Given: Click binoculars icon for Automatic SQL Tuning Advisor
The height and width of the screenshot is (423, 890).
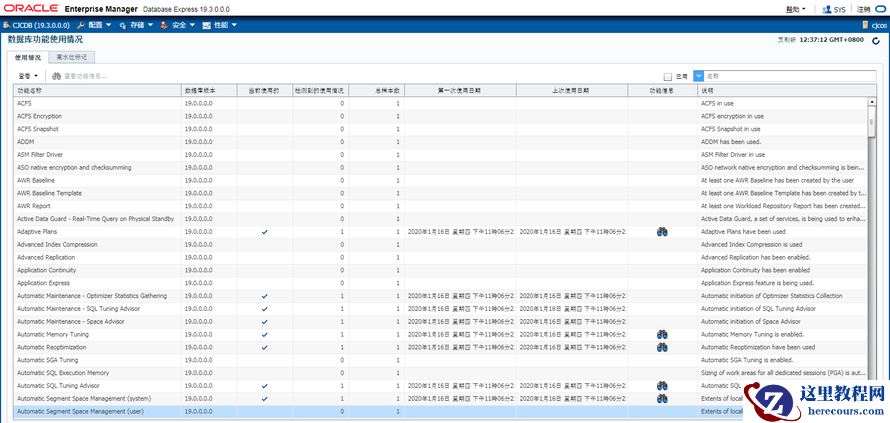Looking at the screenshot, I should 662,386.
